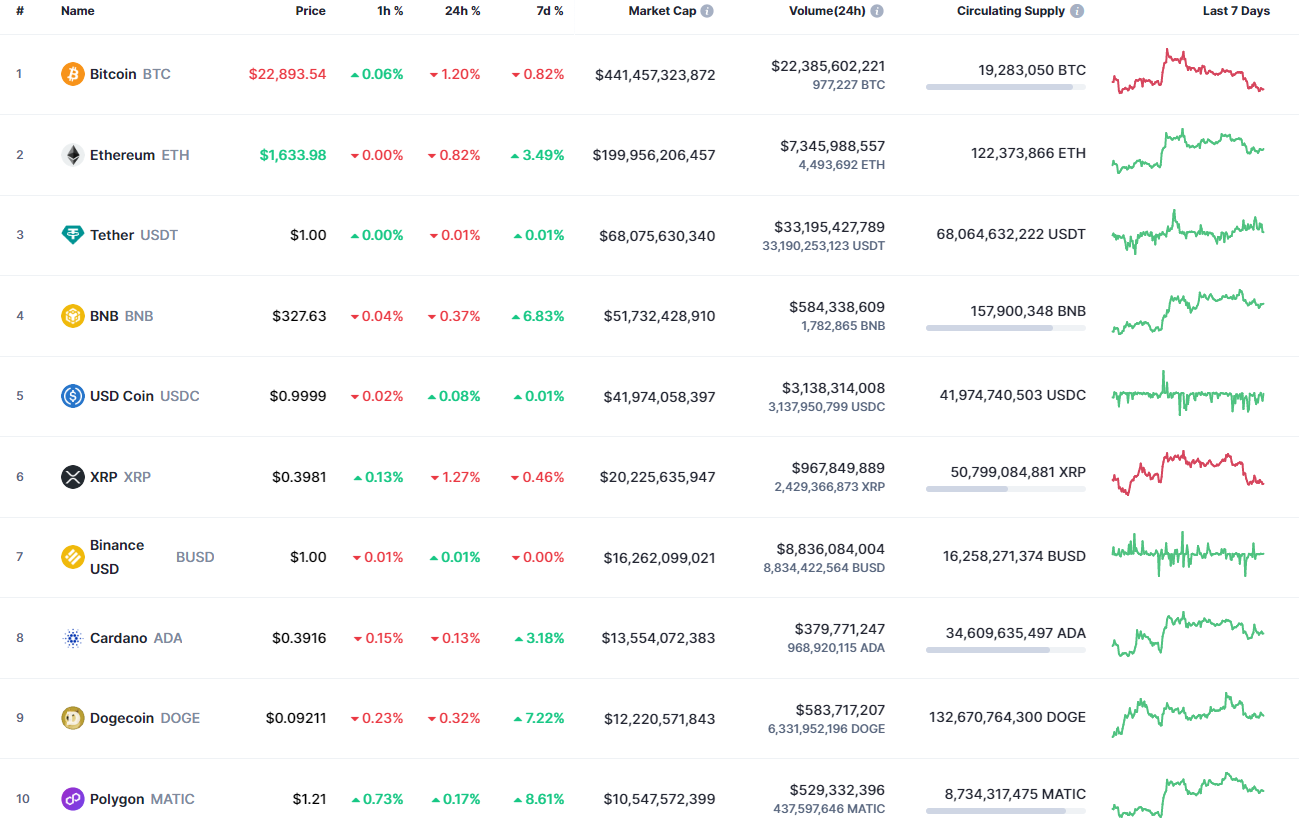Click the Ethereum logo icon
Image resolution: width=1299 pixels, height=833 pixels.
70,154
